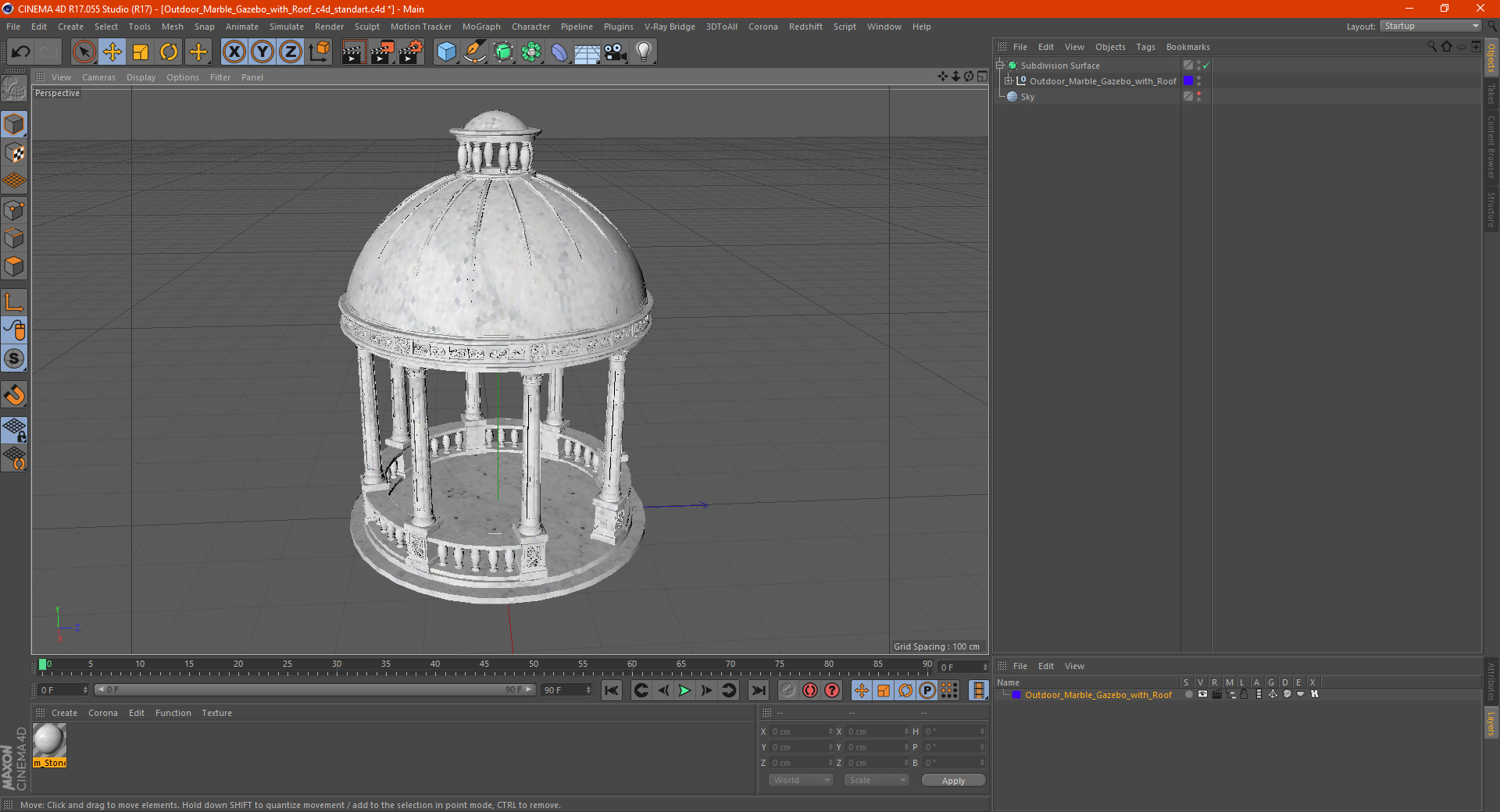Screen dimensions: 1500x812
Task: Toggle layer Solo option
Action: coord(1188,694)
